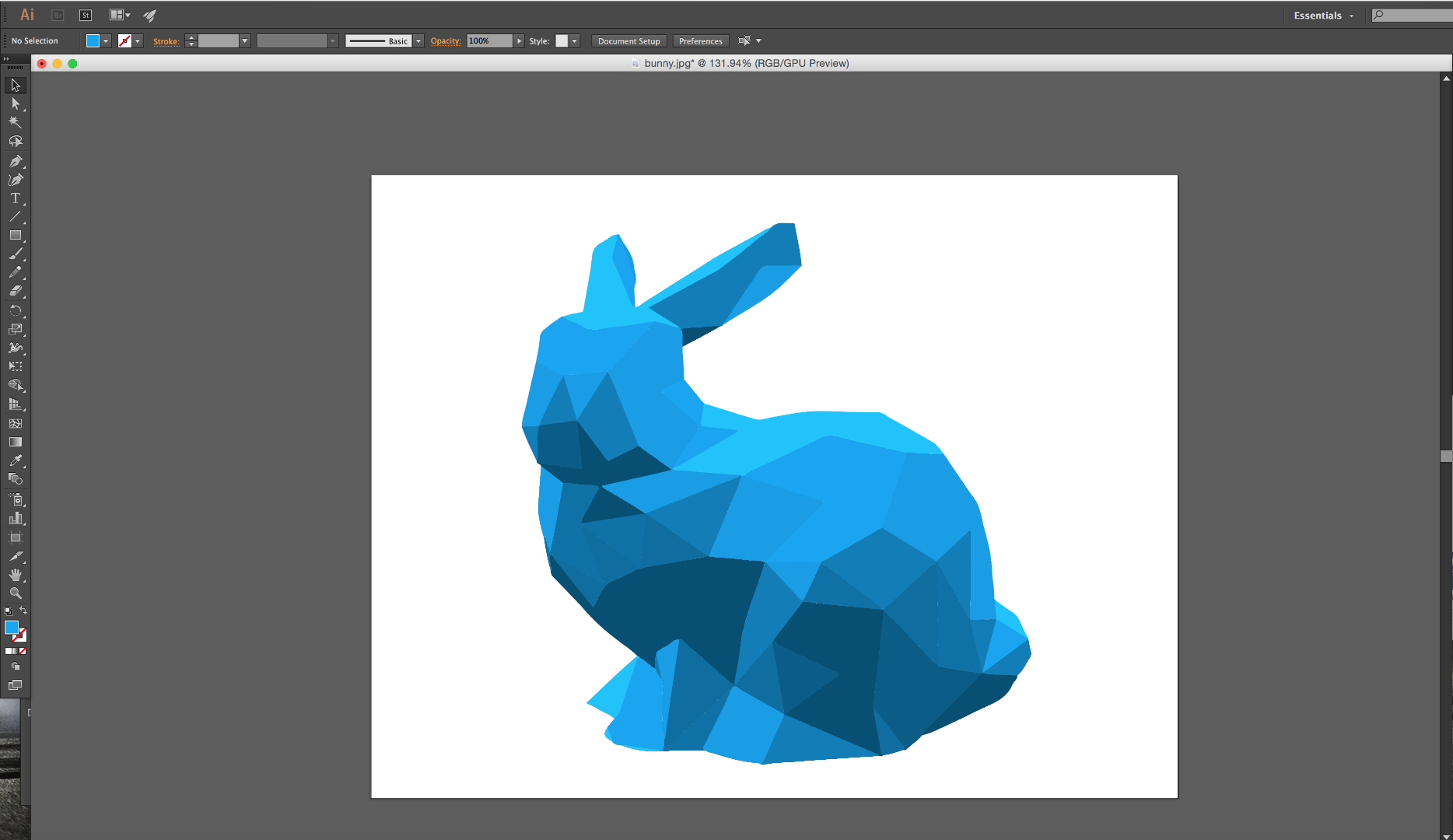Toggle the screen mode at toolbar bottom
This screenshot has height=840, width=1453.
point(14,684)
